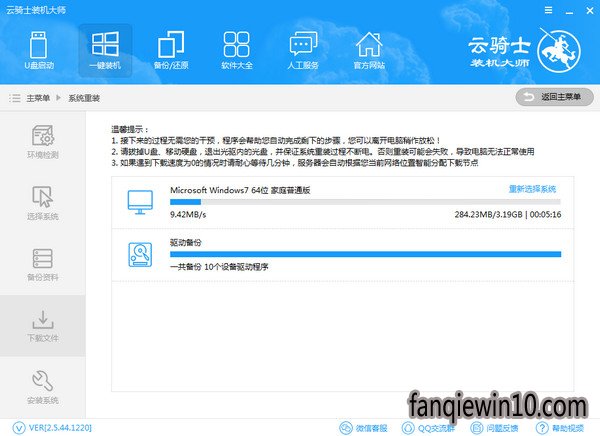Click 一共备份 10个设备驱动程序 text
This screenshot has height=436, width=600.
pos(219,267)
